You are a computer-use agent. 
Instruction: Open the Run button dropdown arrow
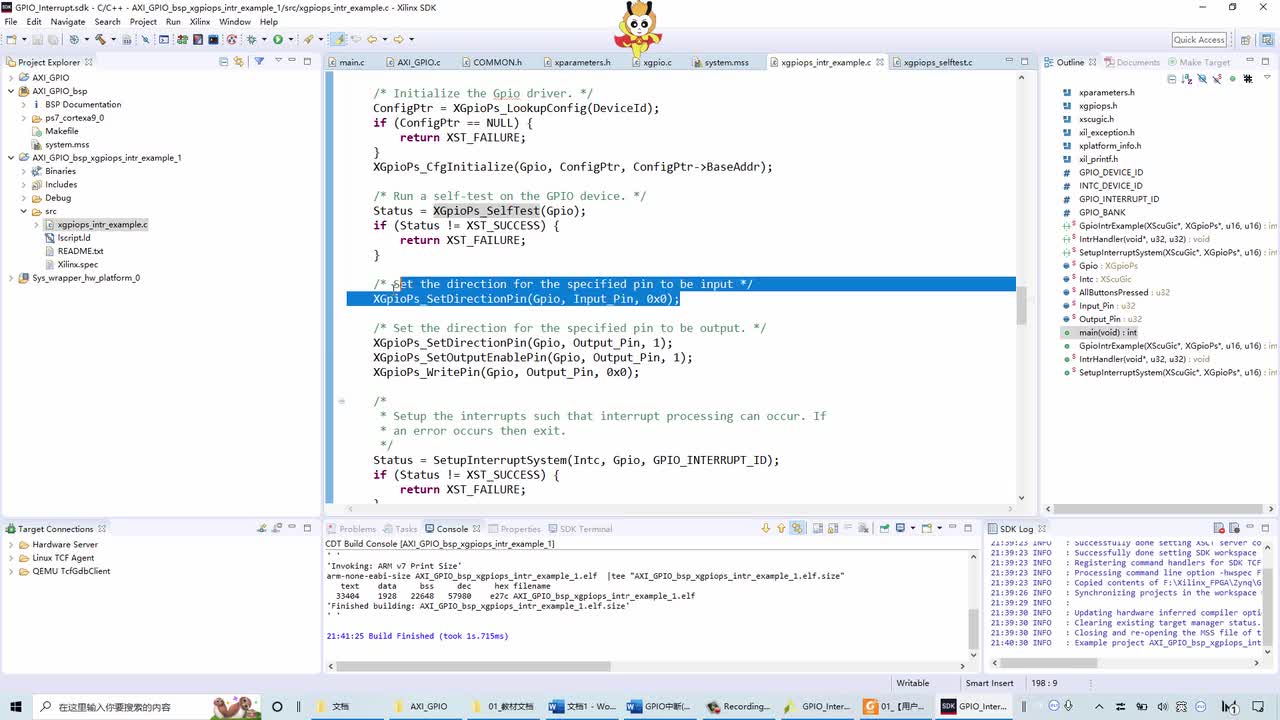pyautogui.click(x=291, y=39)
